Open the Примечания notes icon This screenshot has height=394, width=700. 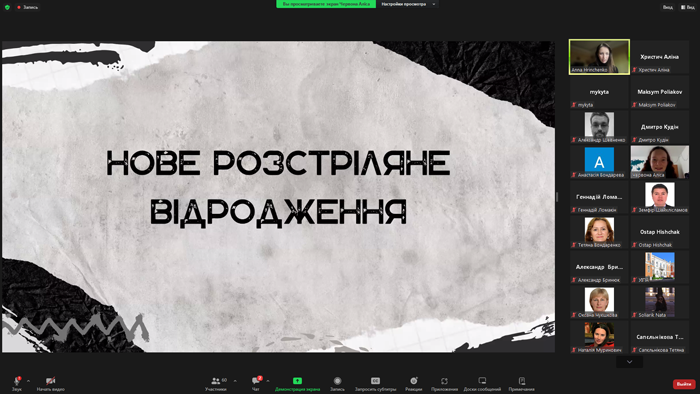[x=521, y=381]
